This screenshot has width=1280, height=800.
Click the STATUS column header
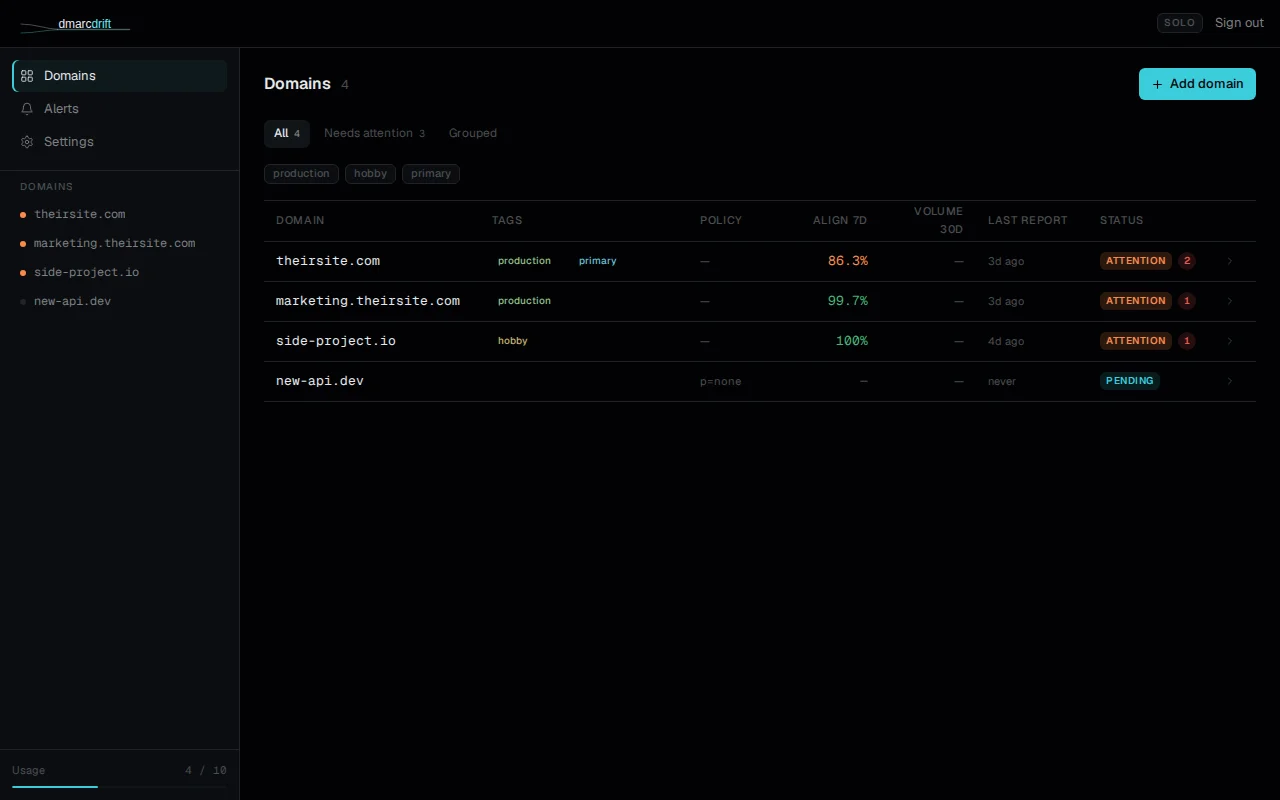1122,220
